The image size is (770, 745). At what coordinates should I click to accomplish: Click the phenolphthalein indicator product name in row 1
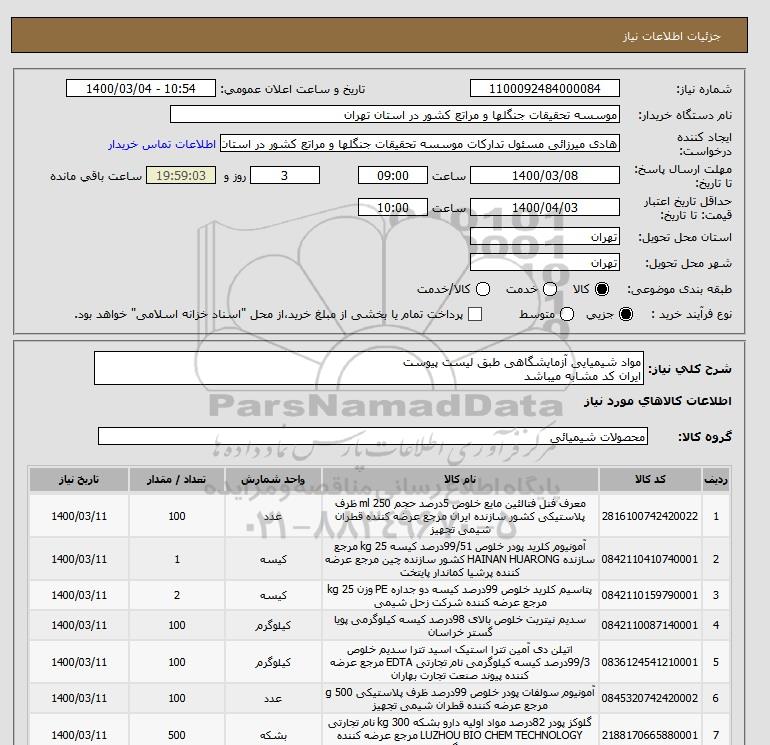click(x=460, y=517)
